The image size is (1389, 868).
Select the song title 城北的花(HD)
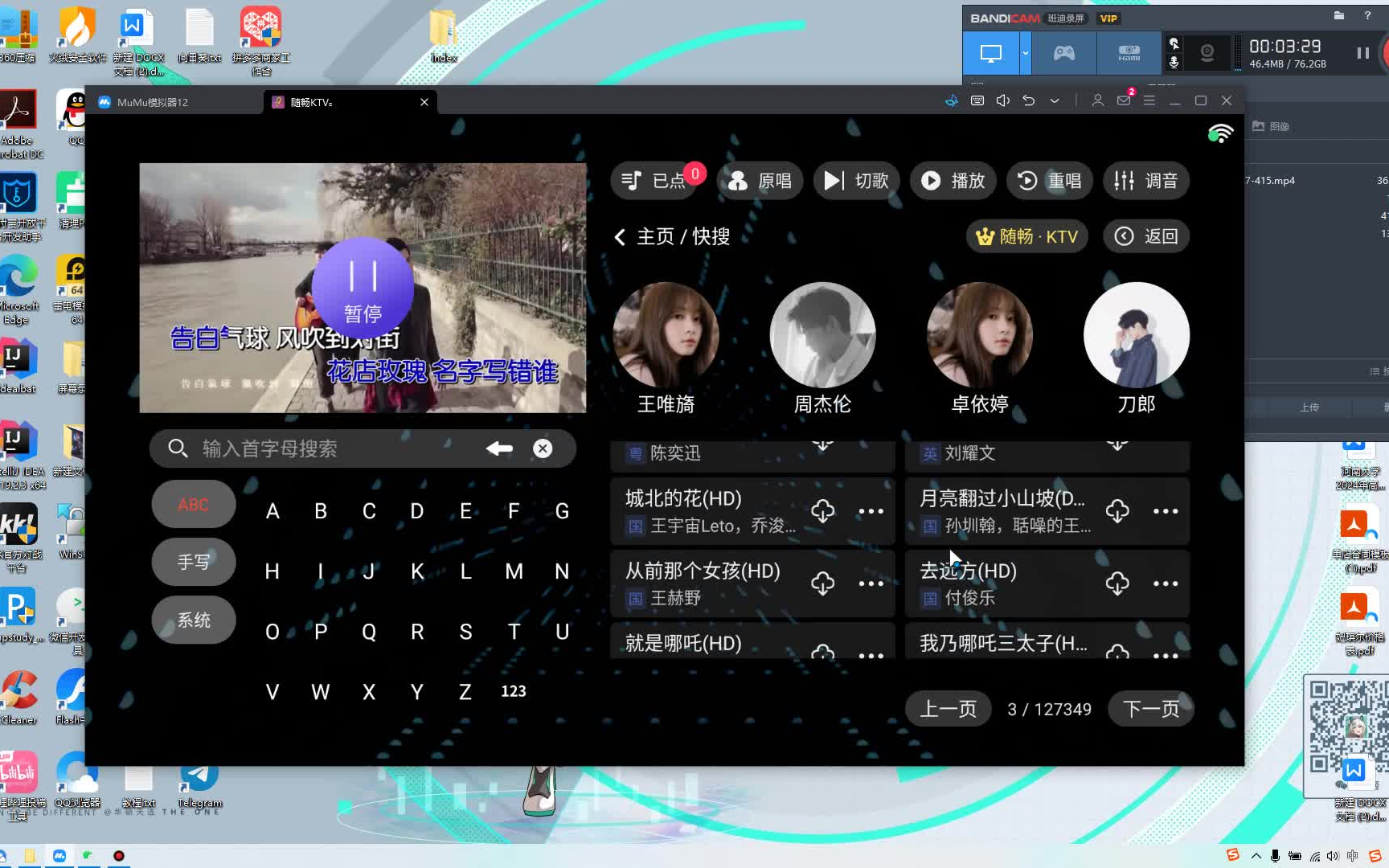683,498
